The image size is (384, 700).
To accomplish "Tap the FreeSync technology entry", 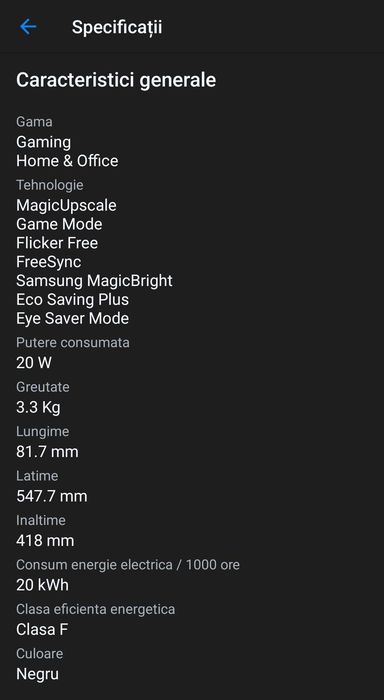I will (x=48, y=262).
